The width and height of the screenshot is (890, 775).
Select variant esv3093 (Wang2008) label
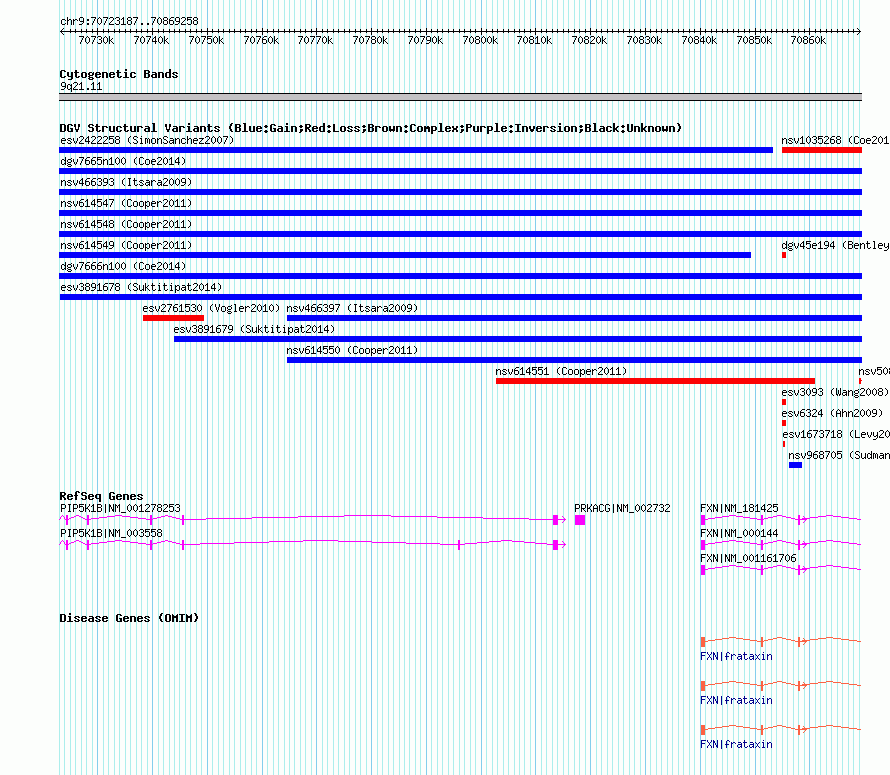(x=835, y=392)
